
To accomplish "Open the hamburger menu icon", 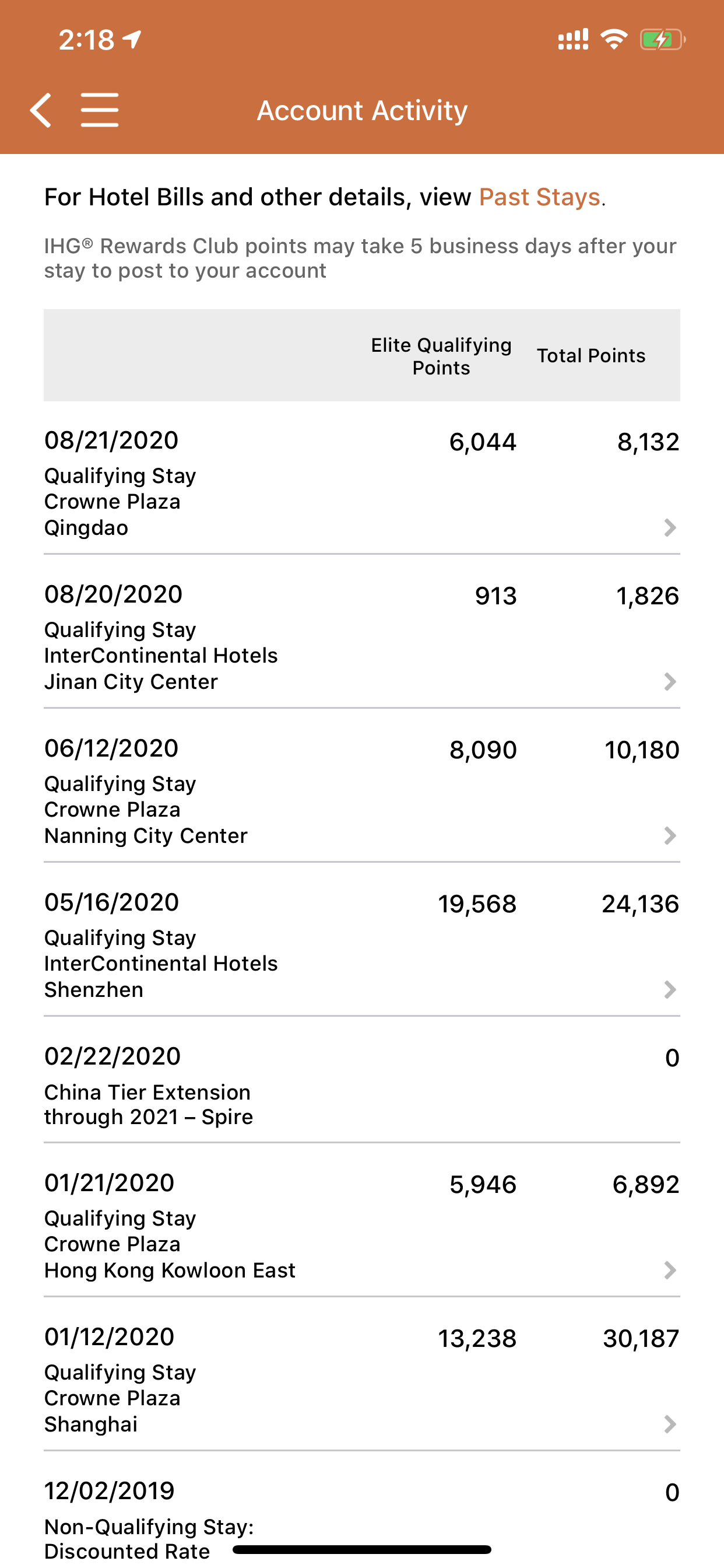I will [100, 110].
